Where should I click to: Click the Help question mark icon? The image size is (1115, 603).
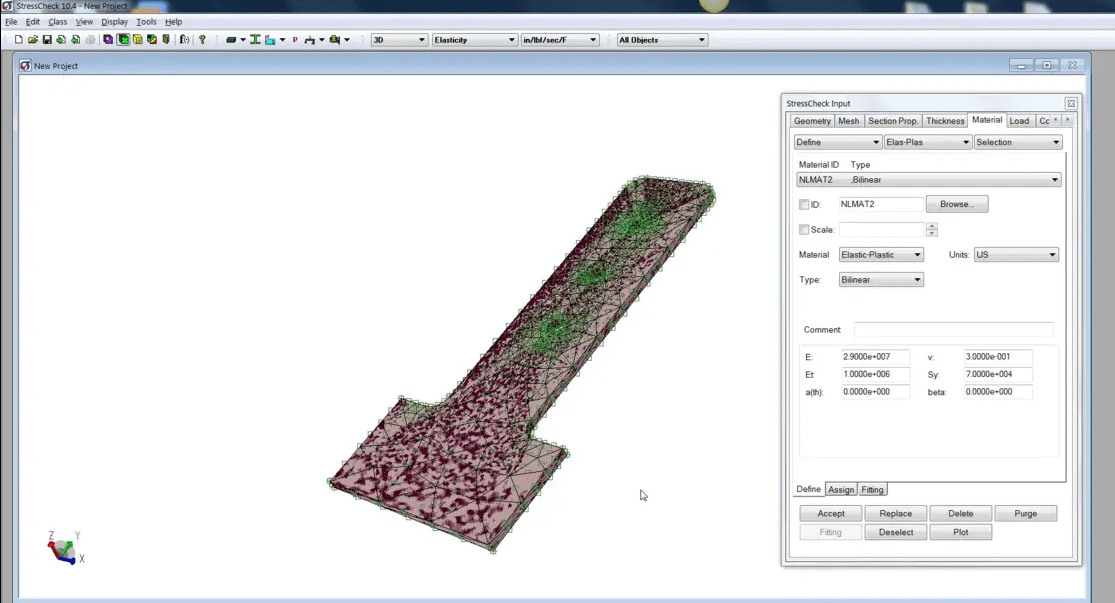tap(202, 39)
